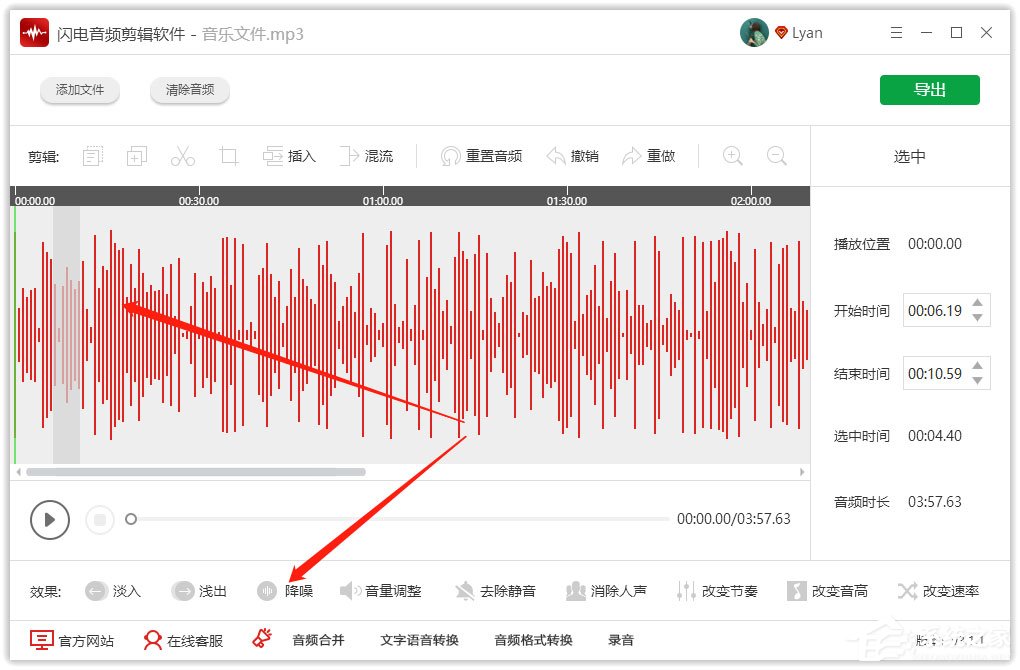
Task: Insert audio using the 插入 tool
Action: tap(290, 156)
